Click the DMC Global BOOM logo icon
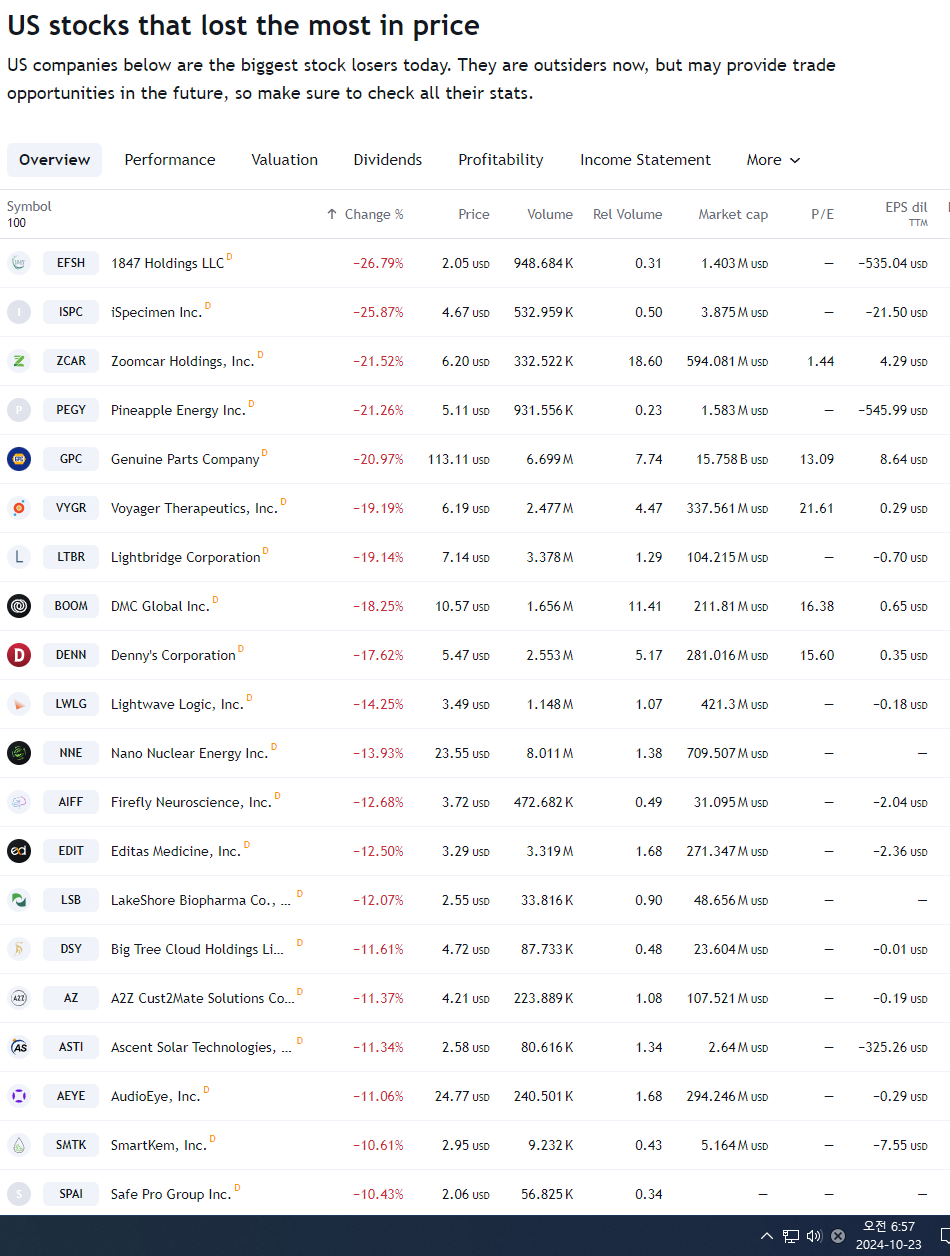This screenshot has width=950, height=1256. pos(19,606)
